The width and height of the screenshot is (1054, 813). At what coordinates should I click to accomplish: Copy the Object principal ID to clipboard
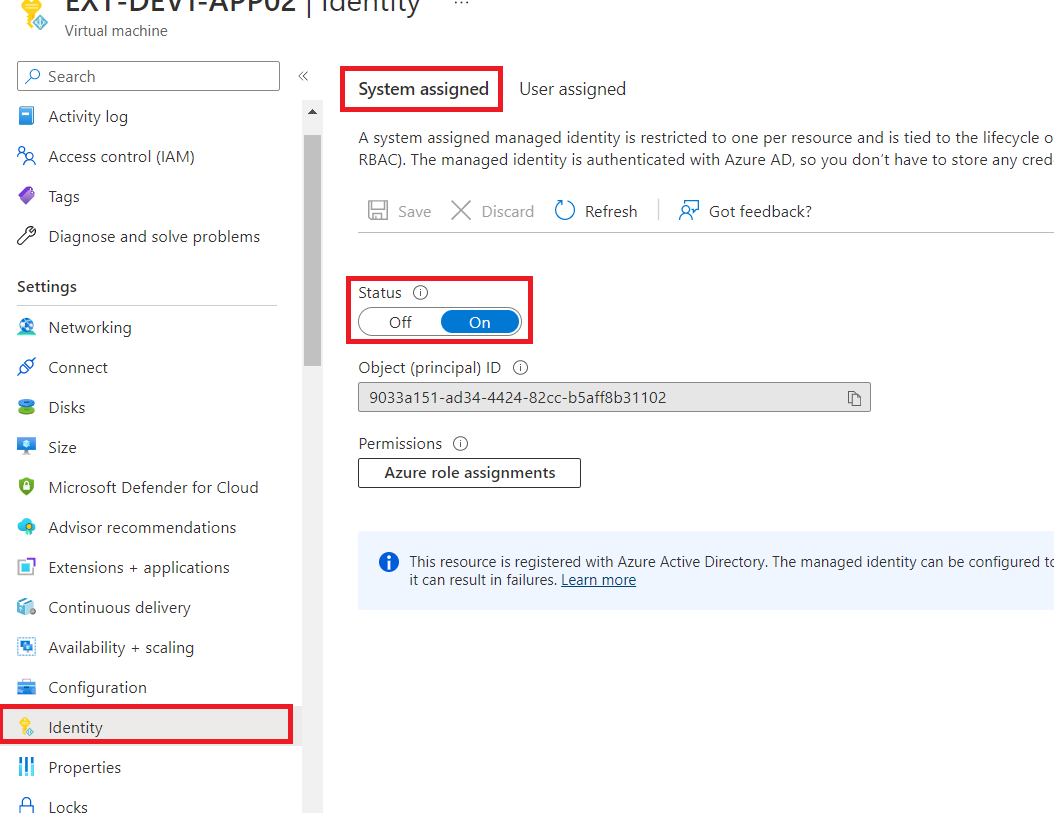coord(854,398)
